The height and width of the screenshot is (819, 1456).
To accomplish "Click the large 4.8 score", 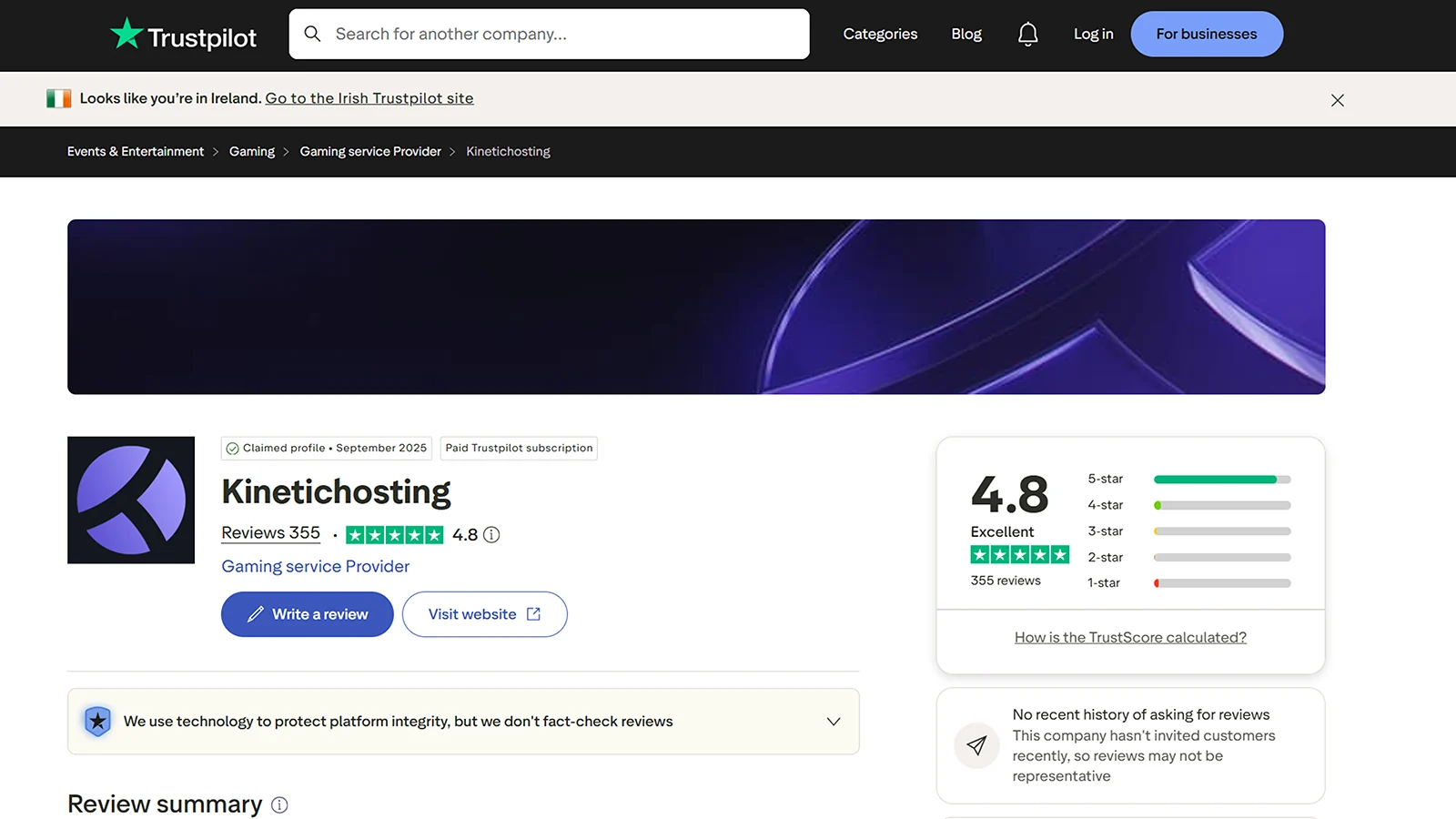I will point(1009,494).
